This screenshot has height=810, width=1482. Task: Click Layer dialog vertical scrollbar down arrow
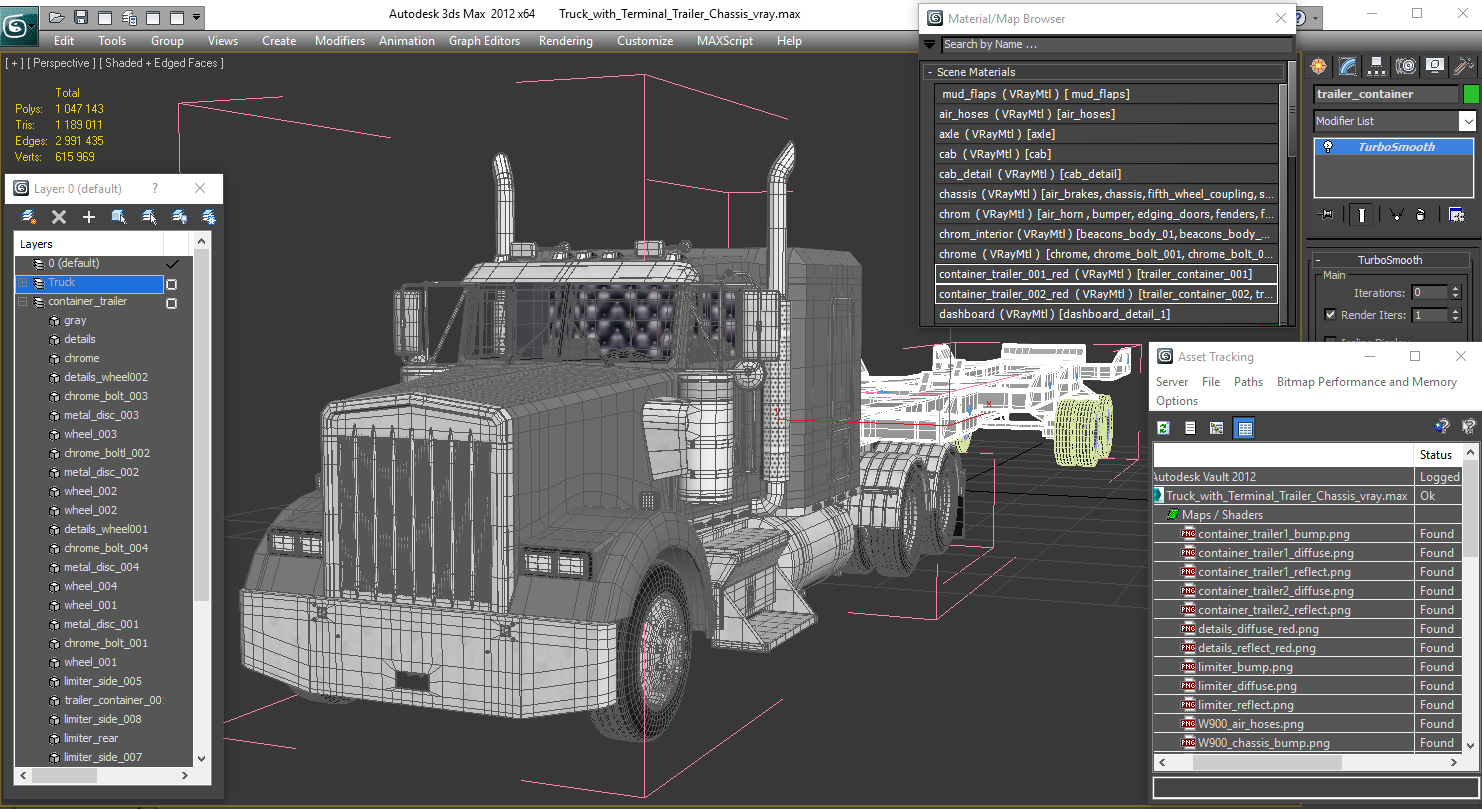coord(202,758)
